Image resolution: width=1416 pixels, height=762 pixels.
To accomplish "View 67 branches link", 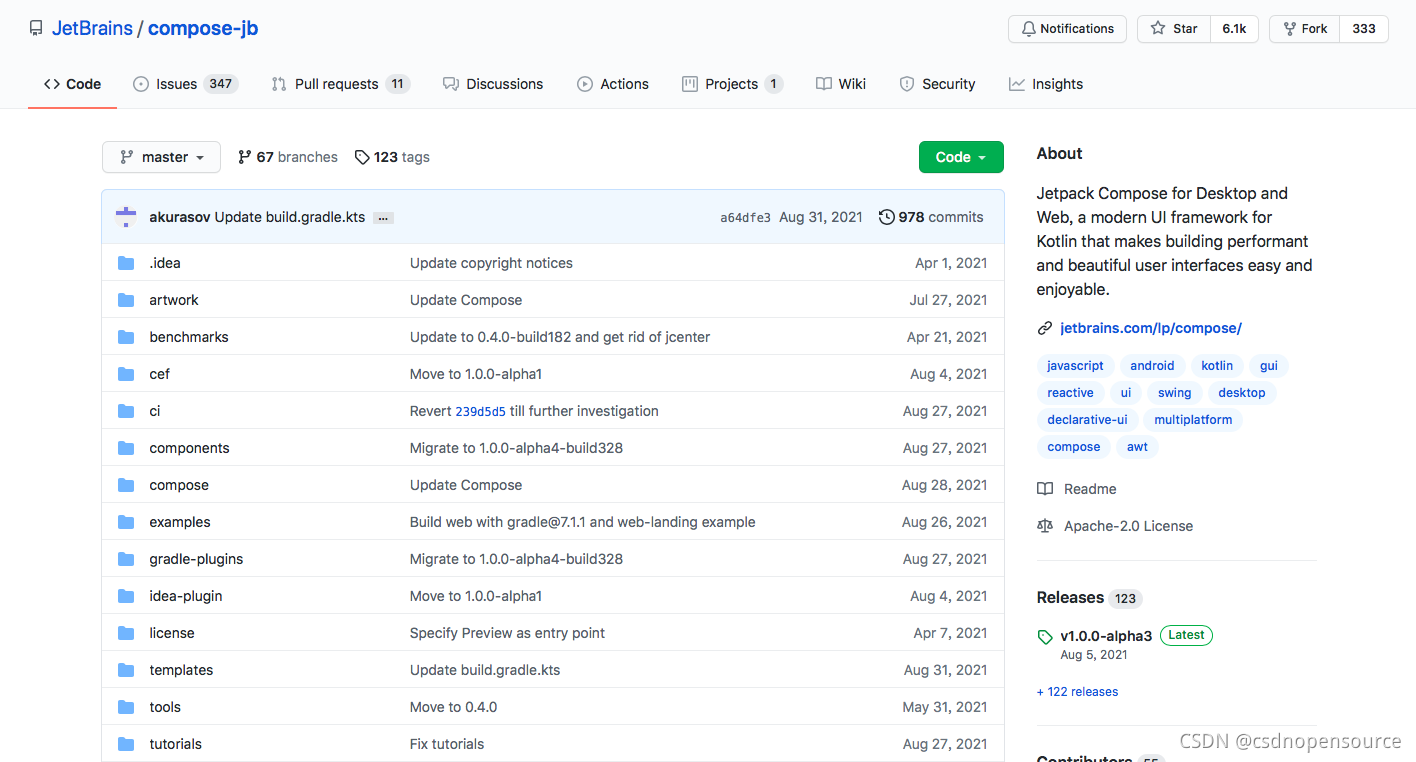I will [288, 157].
